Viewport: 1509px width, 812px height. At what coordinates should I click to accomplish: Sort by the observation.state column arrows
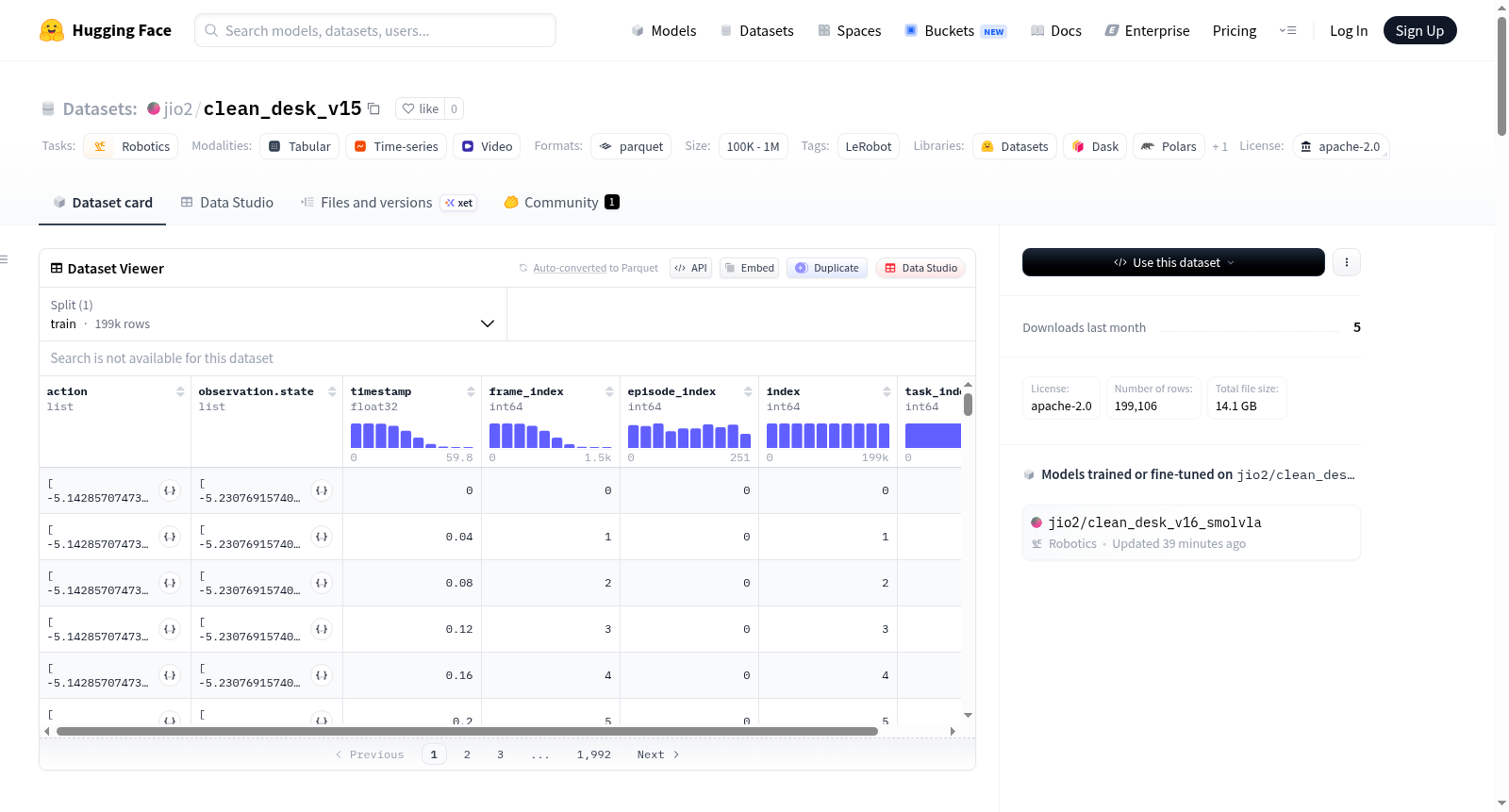click(332, 391)
